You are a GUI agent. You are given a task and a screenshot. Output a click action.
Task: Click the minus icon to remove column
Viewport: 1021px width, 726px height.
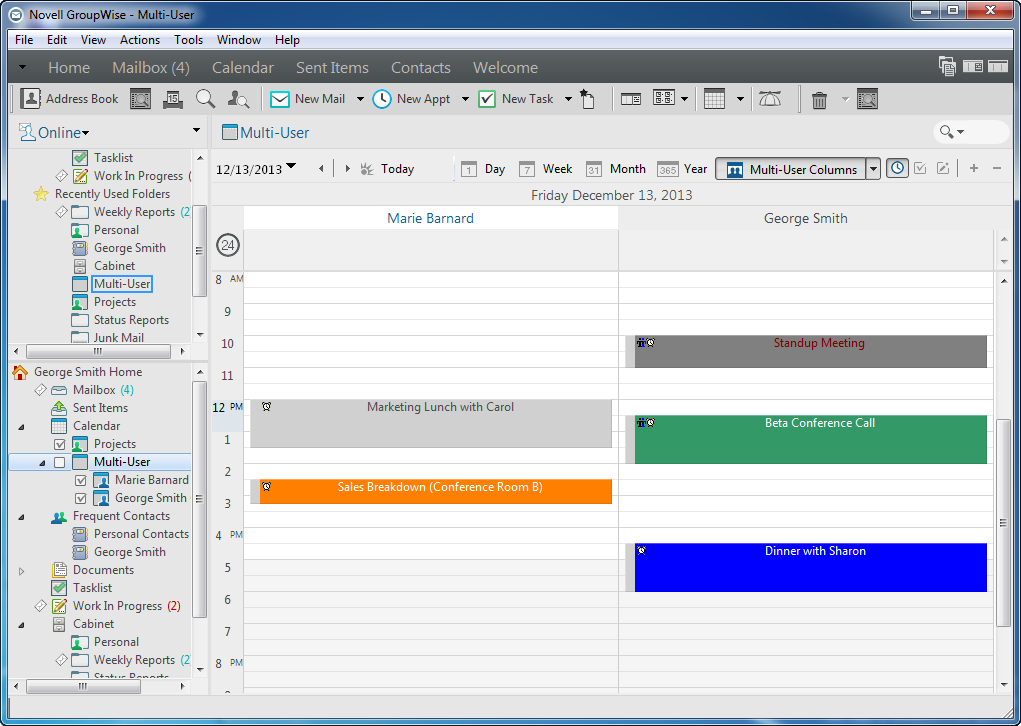(x=997, y=168)
